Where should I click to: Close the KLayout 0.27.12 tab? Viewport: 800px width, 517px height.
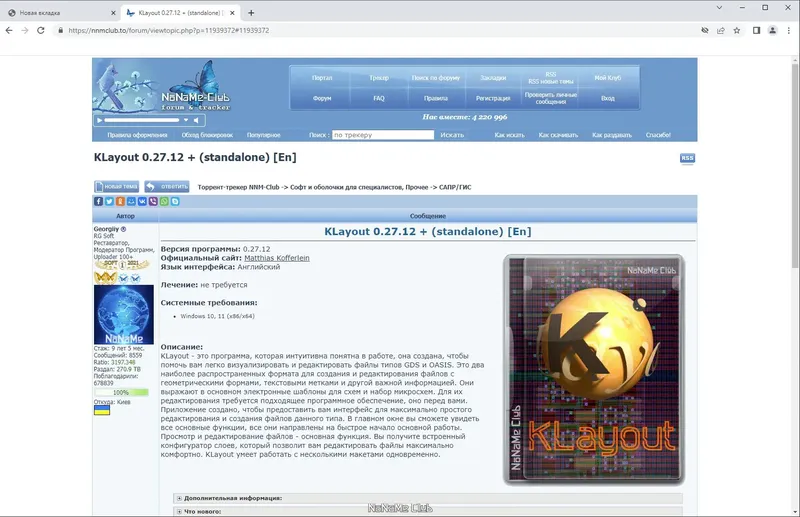point(232,13)
